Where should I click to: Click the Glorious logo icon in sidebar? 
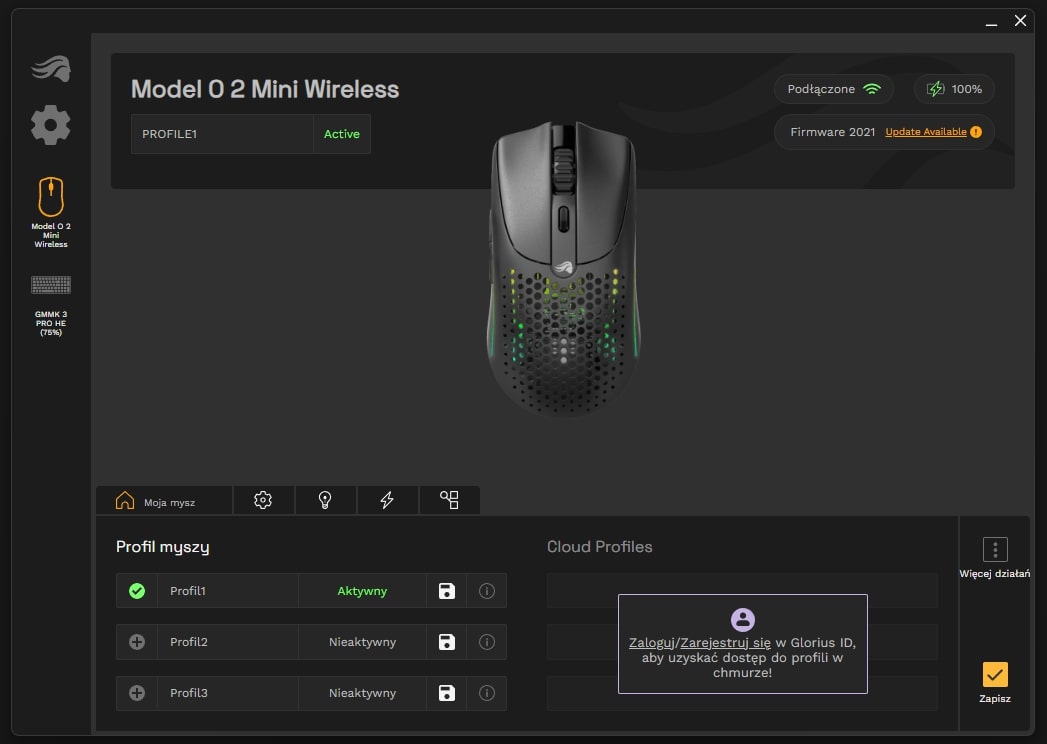point(51,68)
